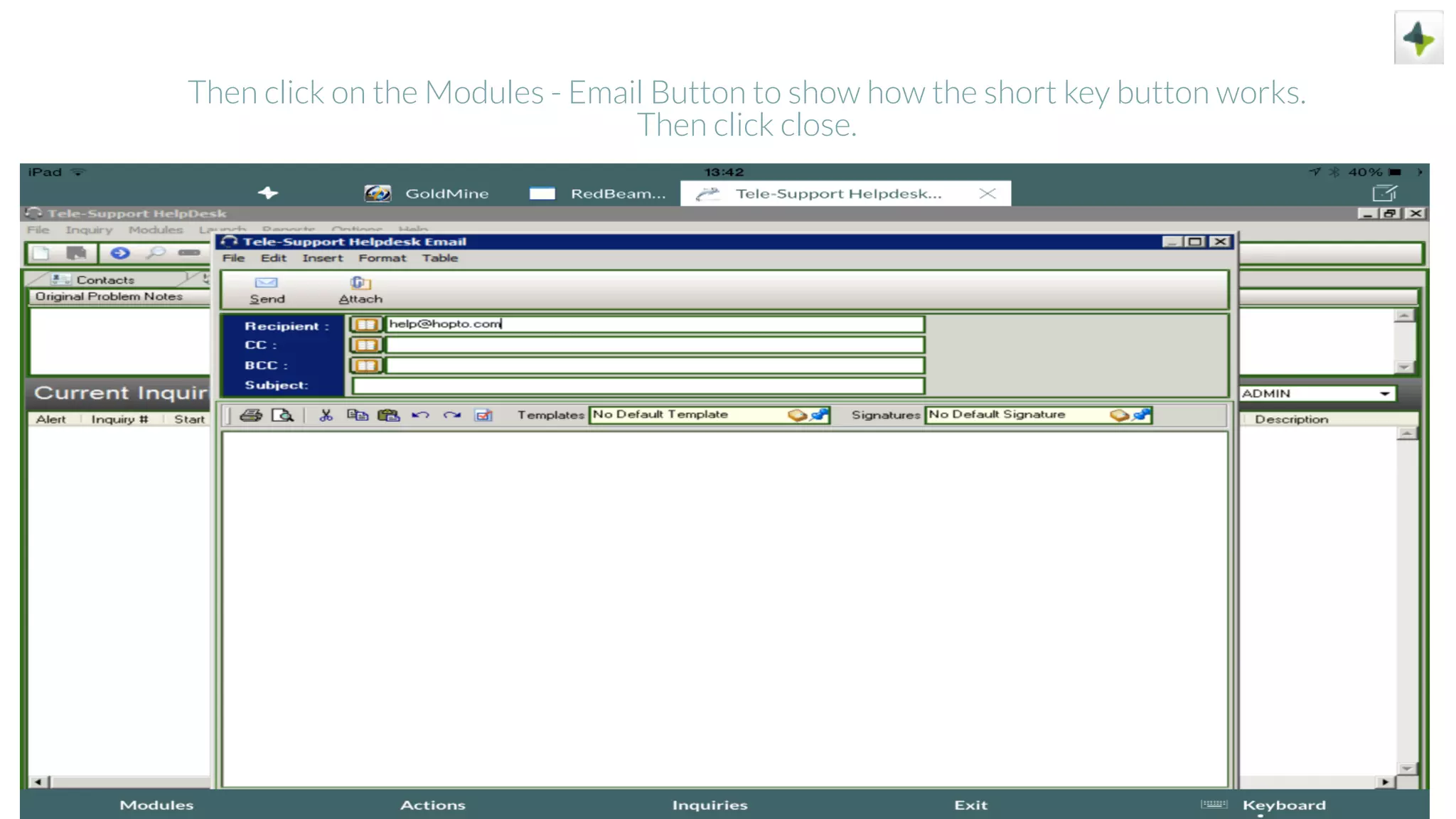1456x819 pixels.
Task: Click the pin icon in Templates box
Action: point(820,415)
